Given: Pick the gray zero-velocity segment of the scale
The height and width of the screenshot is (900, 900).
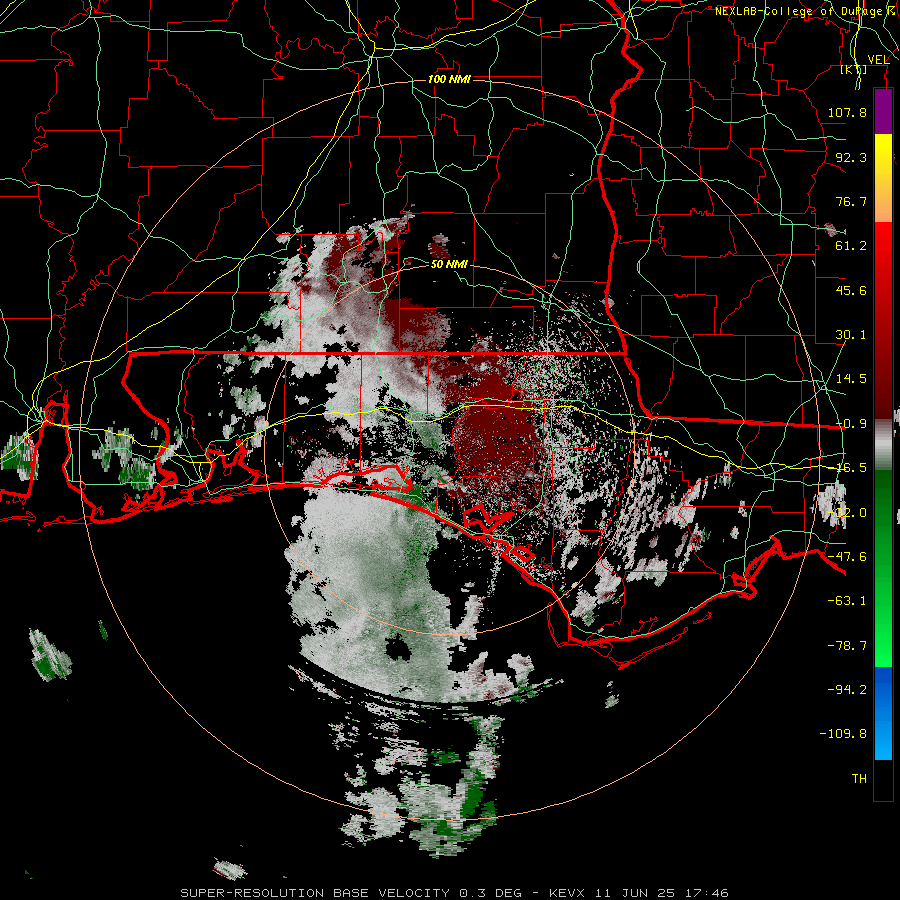Looking at the screenshot, I should click(x=883, y=445).
